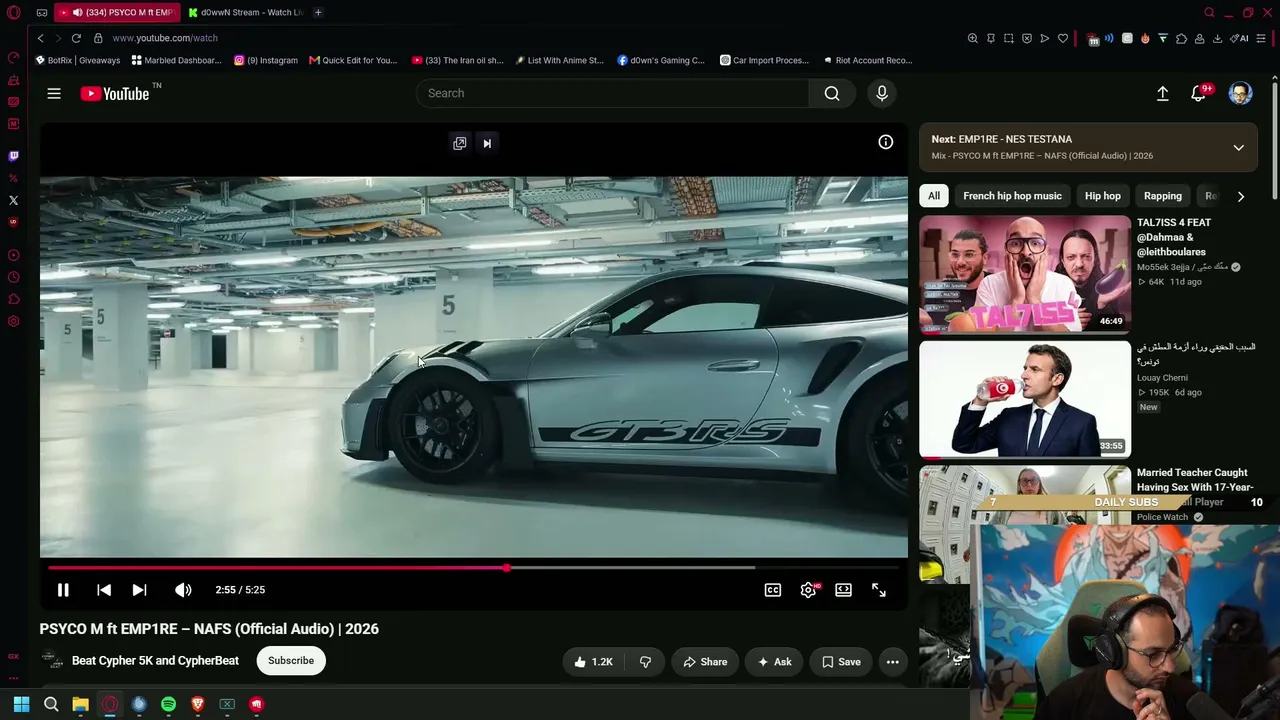Go back to previous page
Viewport: 1280px width, 720px height.
tap(41, 38)
